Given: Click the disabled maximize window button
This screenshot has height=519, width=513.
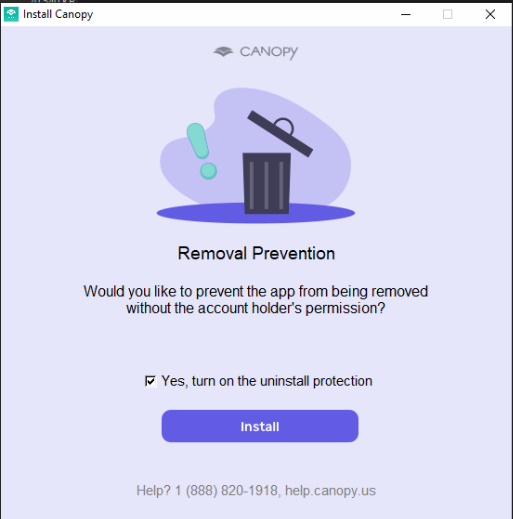Looking at the screenshot, I should coord(447,14).
